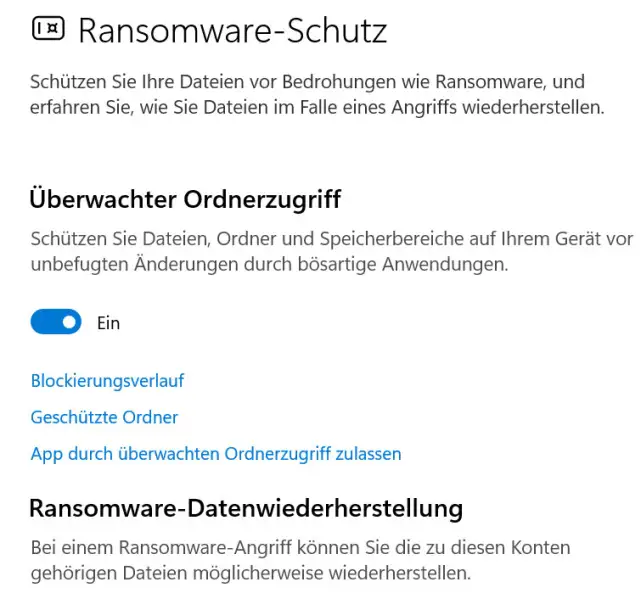Image resolution: width=640 pixels, height=610 pixels.
Task: Select the Überwachter Ordnerzugriff section heading
Action: tap(186, 200)
